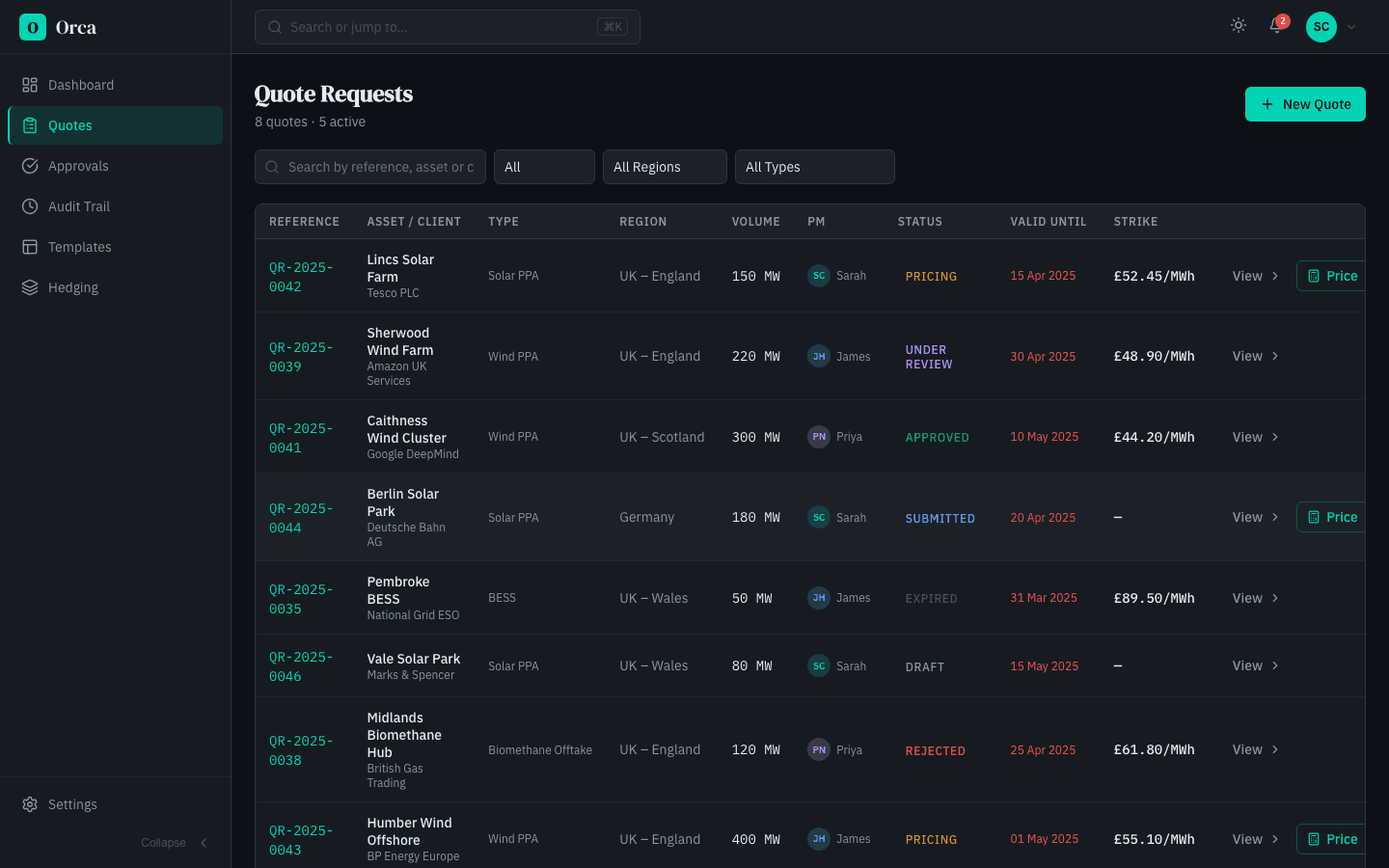Price the Berlin Solar Park quote
The image size is (1389, 868).
[x=1331, y=517]
